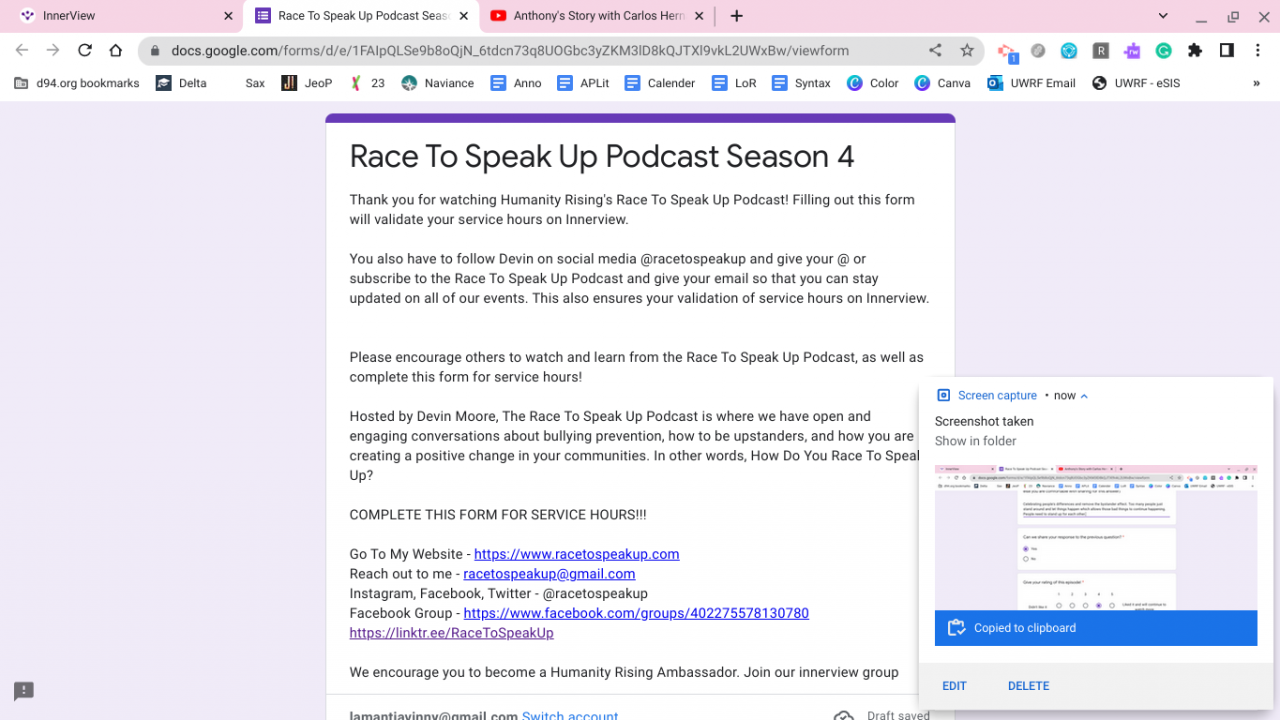Click the address bar URL
The width and height of the screenshot is (1280, 720).
(510, 51)
